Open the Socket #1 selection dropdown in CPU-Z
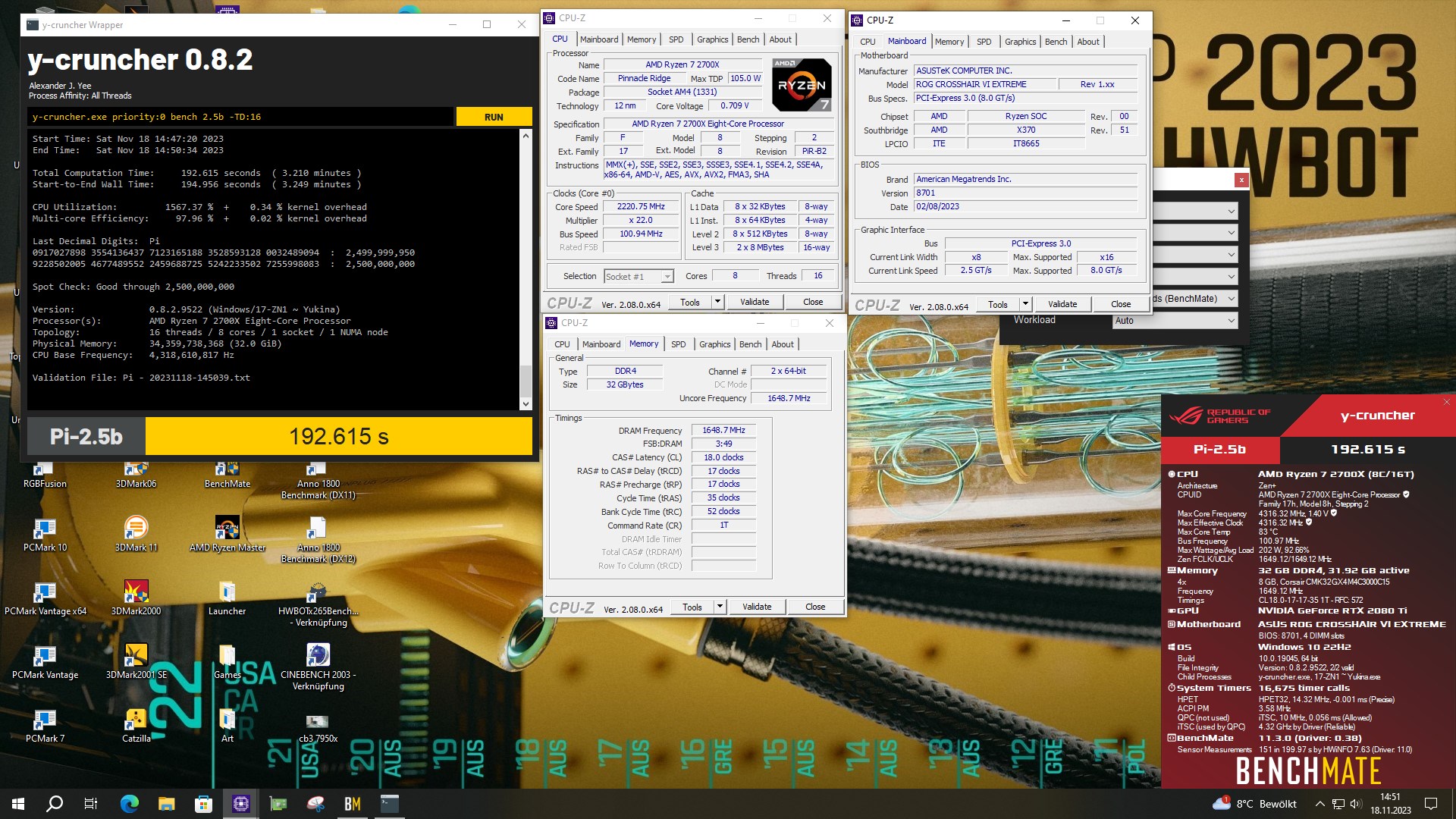The width and height of the screenshot is (1456, 819). [639, 277]
